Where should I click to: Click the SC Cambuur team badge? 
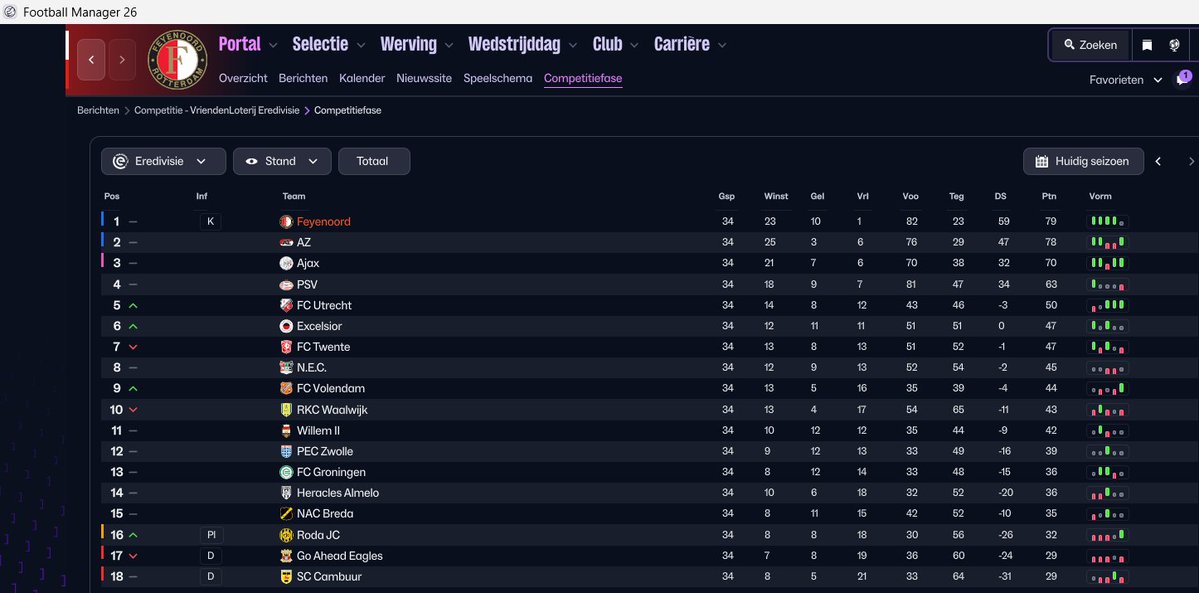point(286,577)
